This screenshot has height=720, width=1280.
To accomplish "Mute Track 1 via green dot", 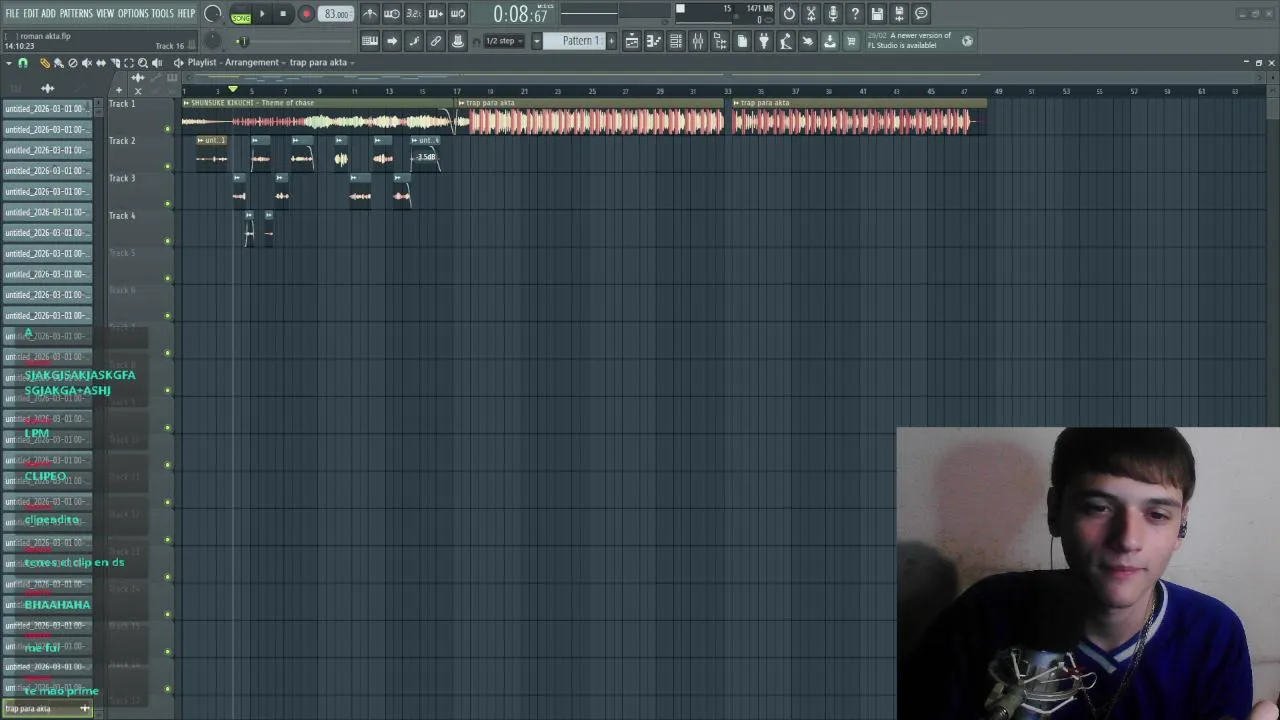I will click(167, 129).
